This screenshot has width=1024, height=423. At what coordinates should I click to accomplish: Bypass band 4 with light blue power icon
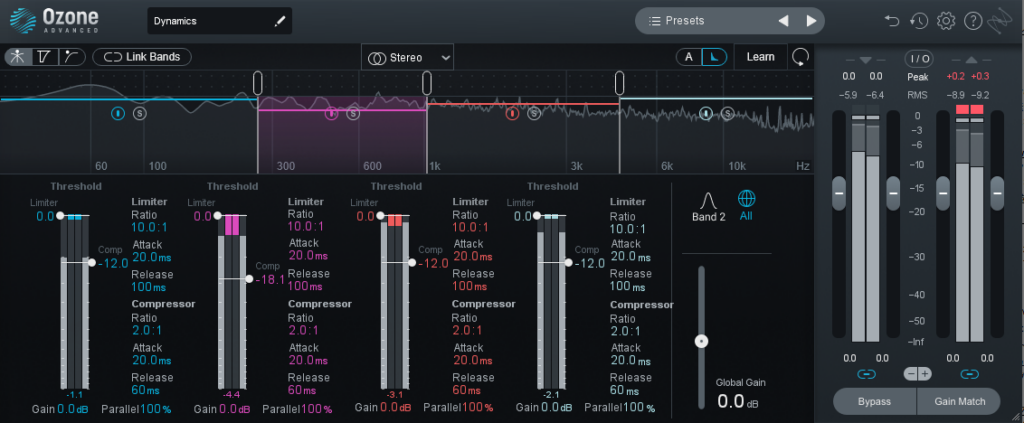tap(706, 114)
